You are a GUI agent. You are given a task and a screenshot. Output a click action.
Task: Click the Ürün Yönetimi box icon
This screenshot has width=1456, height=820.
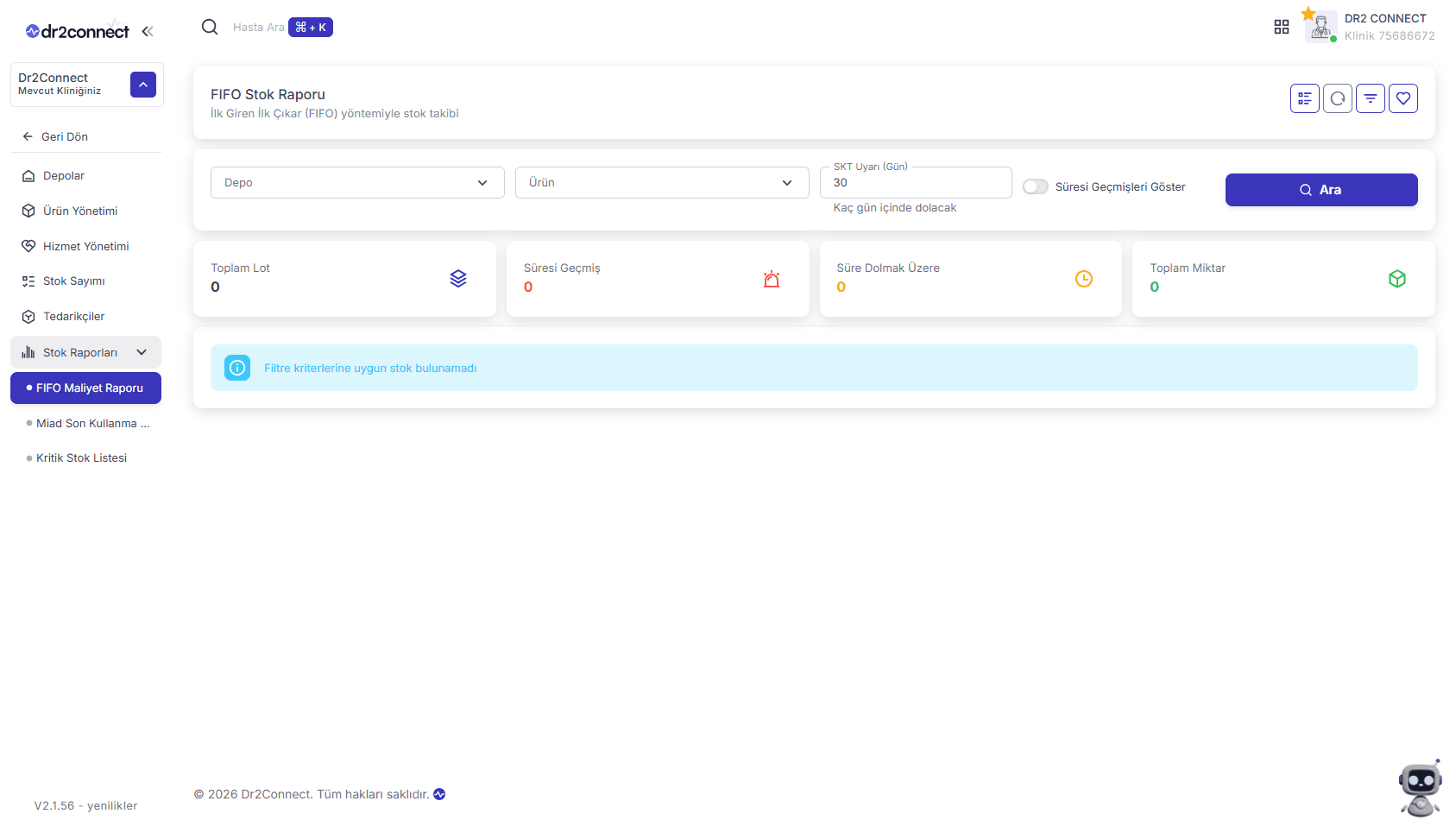point(28,211)
